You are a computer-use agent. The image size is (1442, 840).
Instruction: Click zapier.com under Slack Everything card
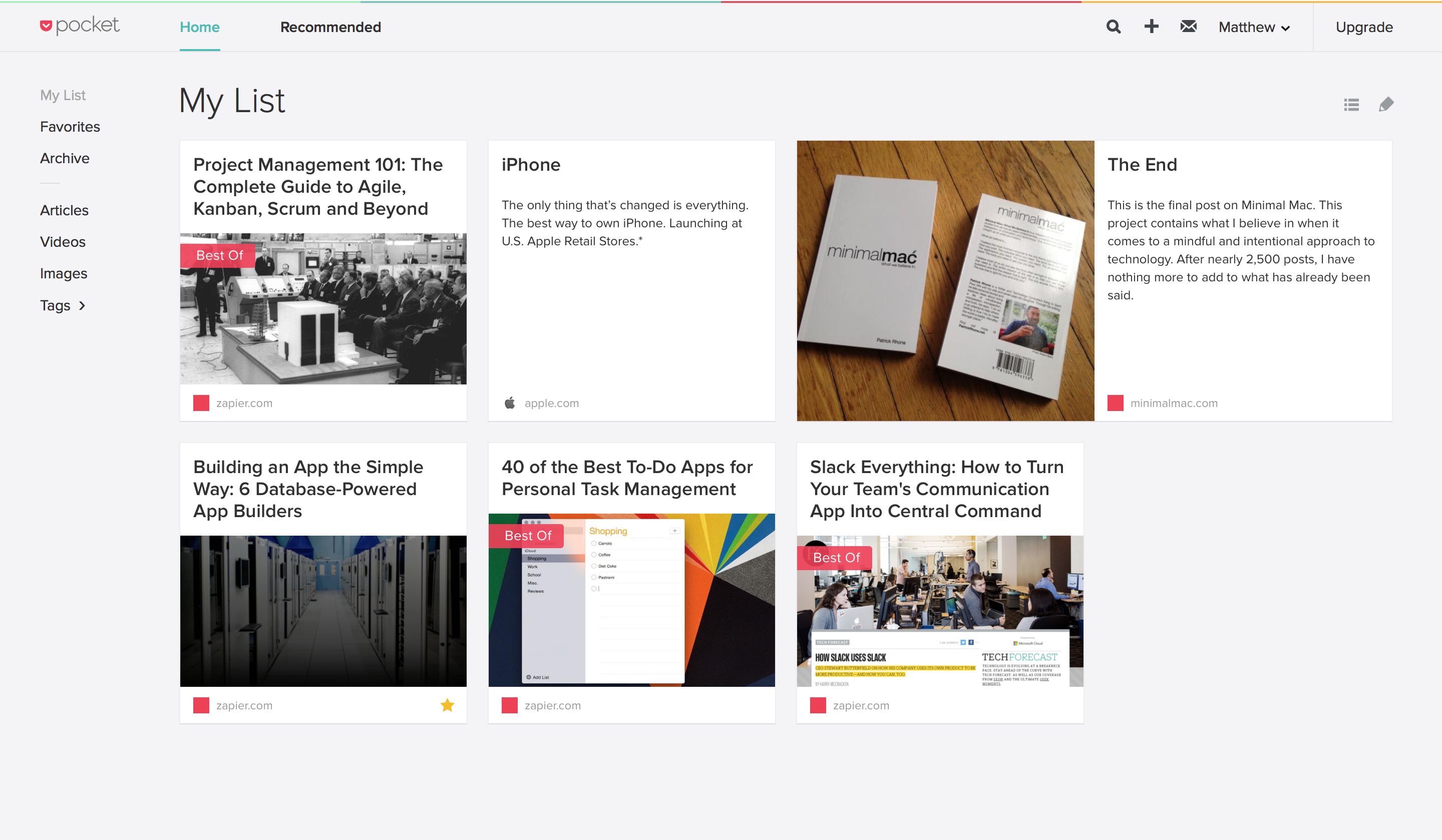tap(861, 706)
